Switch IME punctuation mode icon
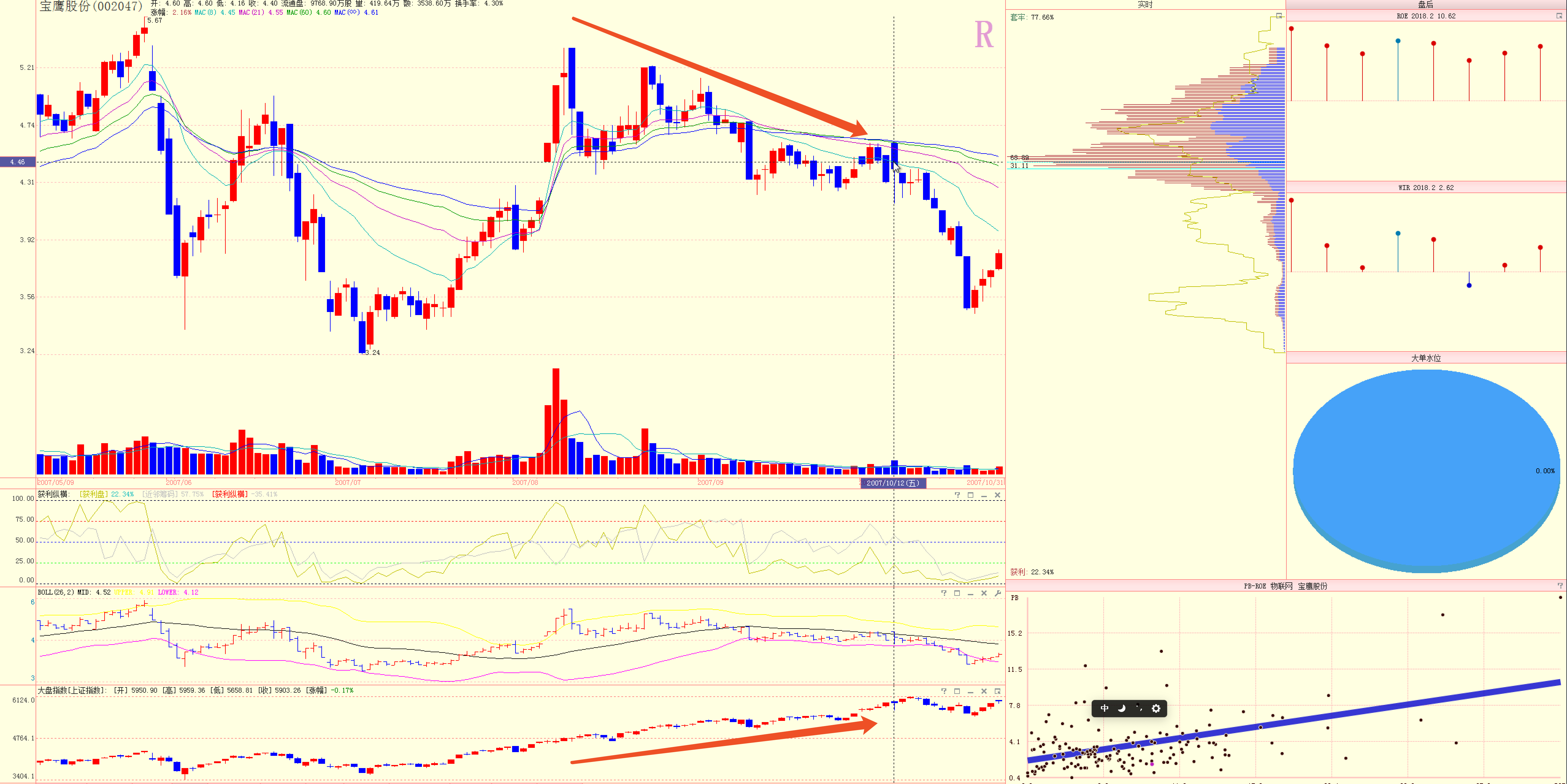 (x=1139, y=708)
